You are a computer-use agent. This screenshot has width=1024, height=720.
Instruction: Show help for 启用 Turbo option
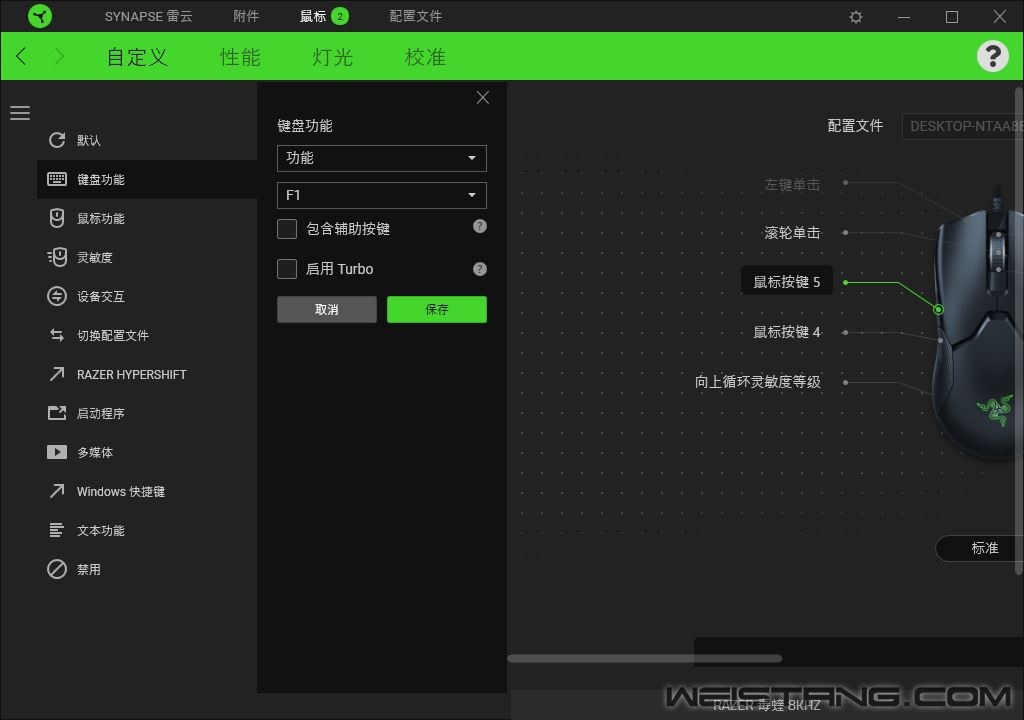[479, 269]
